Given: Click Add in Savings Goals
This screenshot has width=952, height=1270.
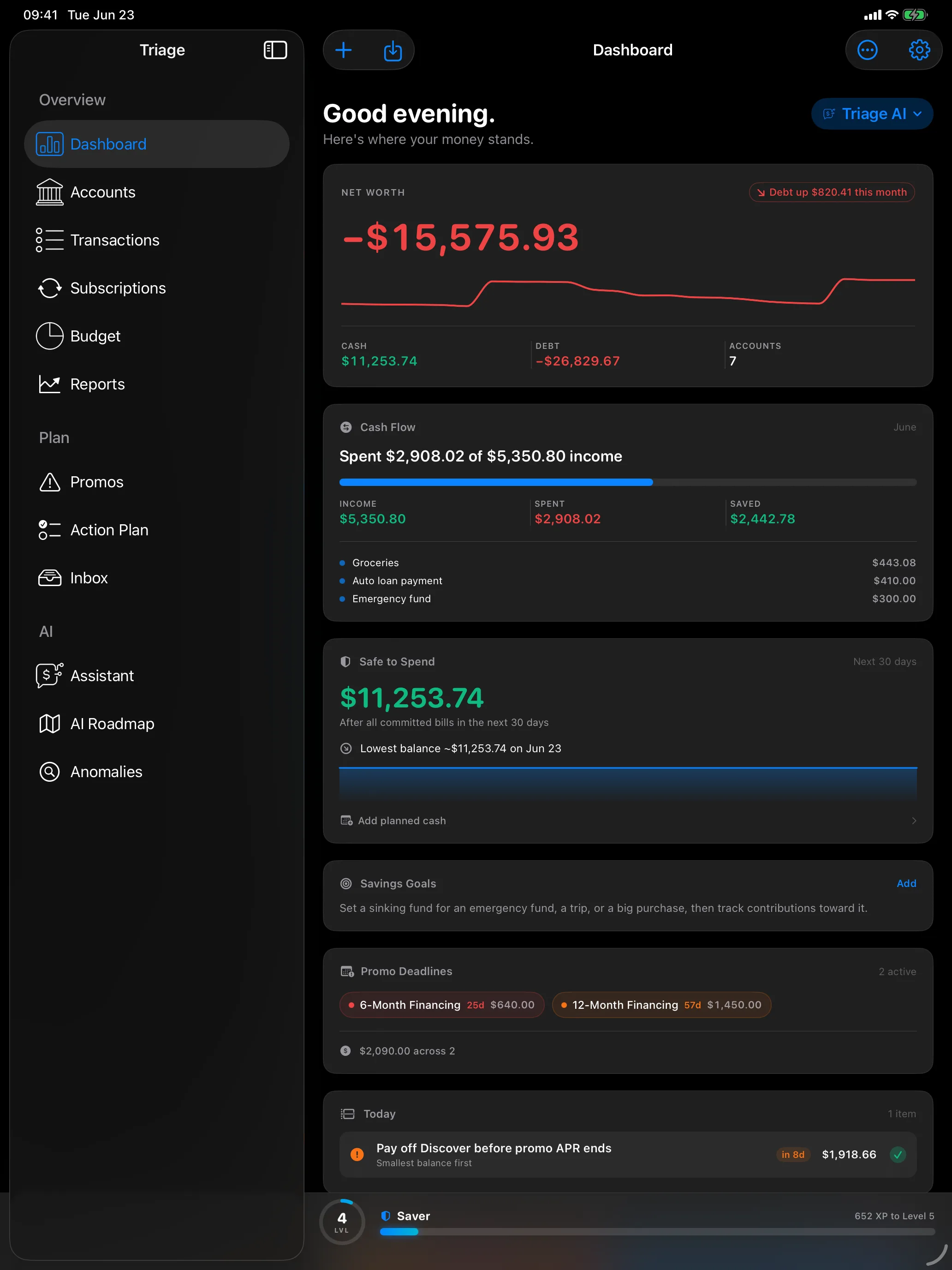Looking at the screenshot, I should (x=906, y=884).
